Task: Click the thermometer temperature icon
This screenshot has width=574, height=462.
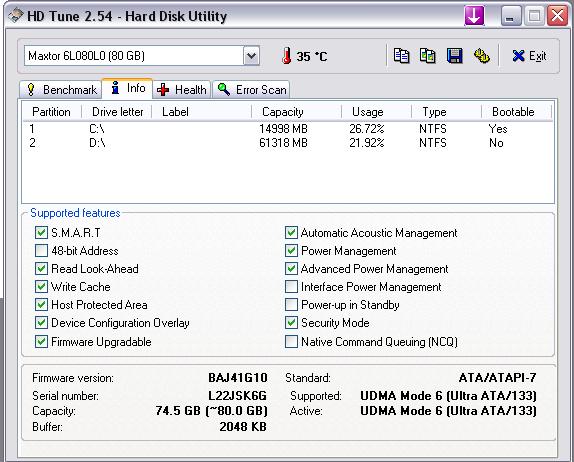Action: (x=287, y=56)
